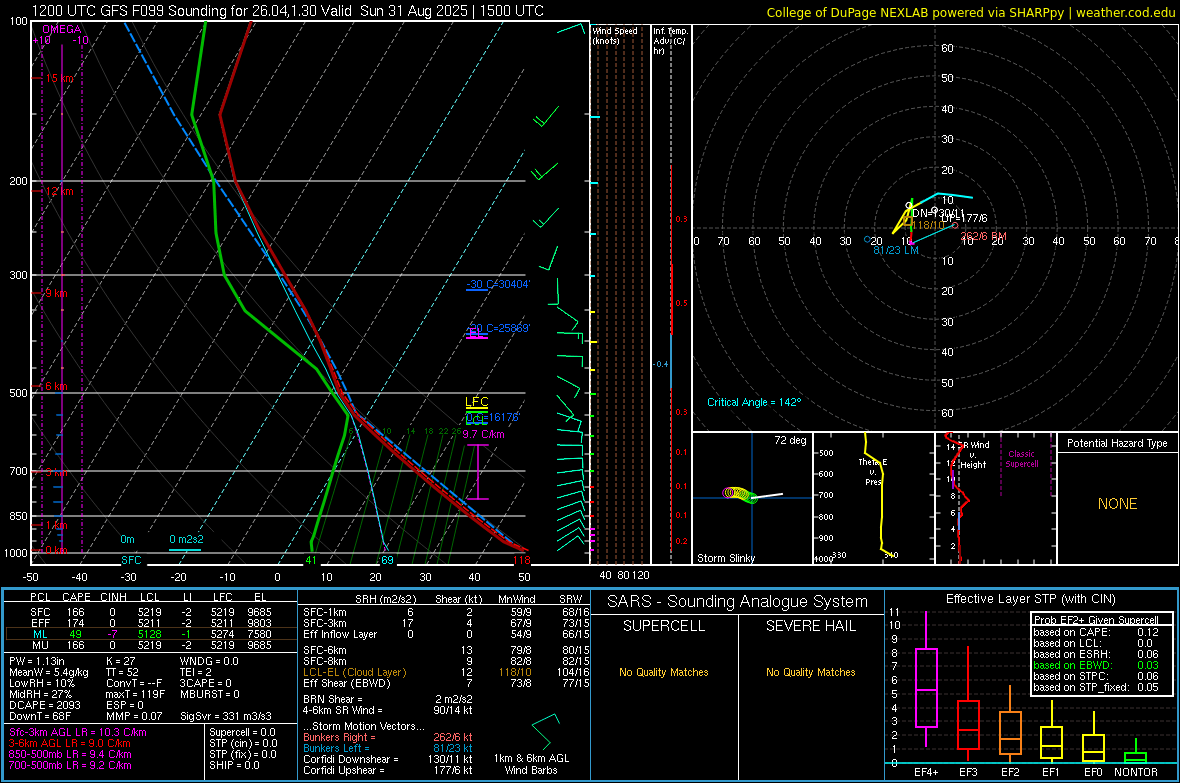Click the 'EF0' axis label
This screenshot has height=783, width=1180.
[1093, 772]
